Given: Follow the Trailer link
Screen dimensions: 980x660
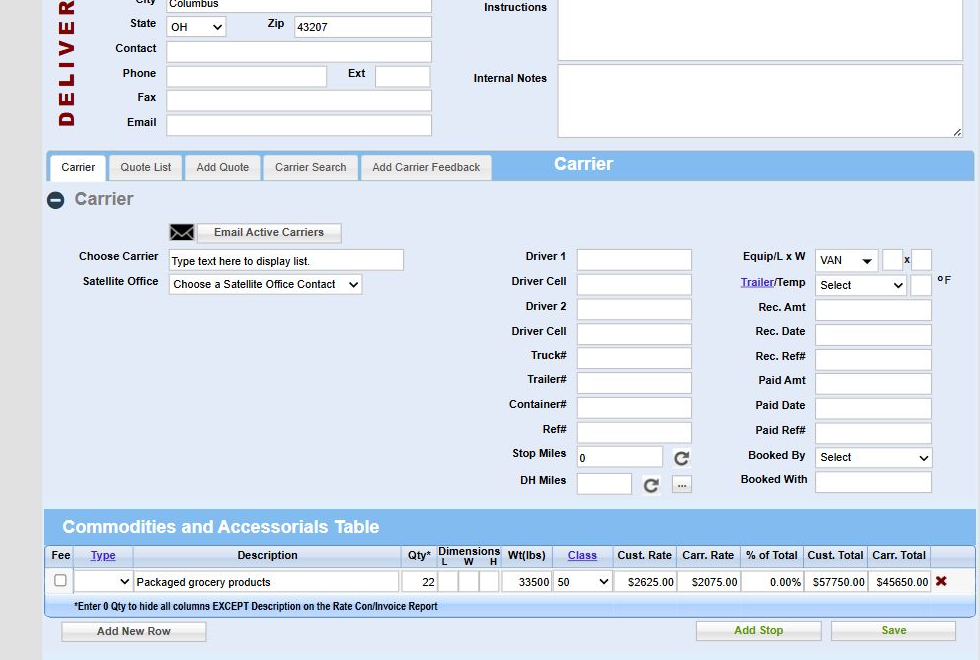Looking at the screenshot, I should [x=757, y=282].
